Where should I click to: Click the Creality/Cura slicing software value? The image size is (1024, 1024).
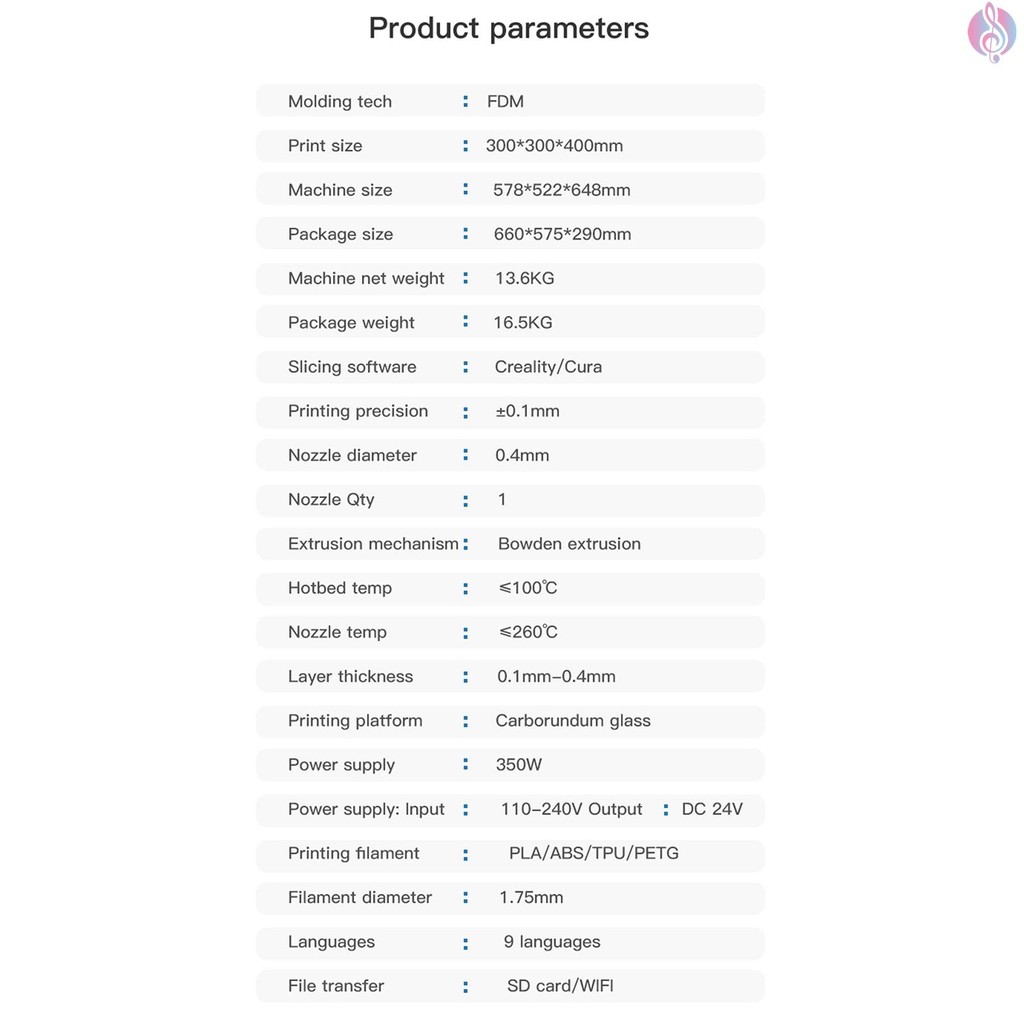coord(548,367)
